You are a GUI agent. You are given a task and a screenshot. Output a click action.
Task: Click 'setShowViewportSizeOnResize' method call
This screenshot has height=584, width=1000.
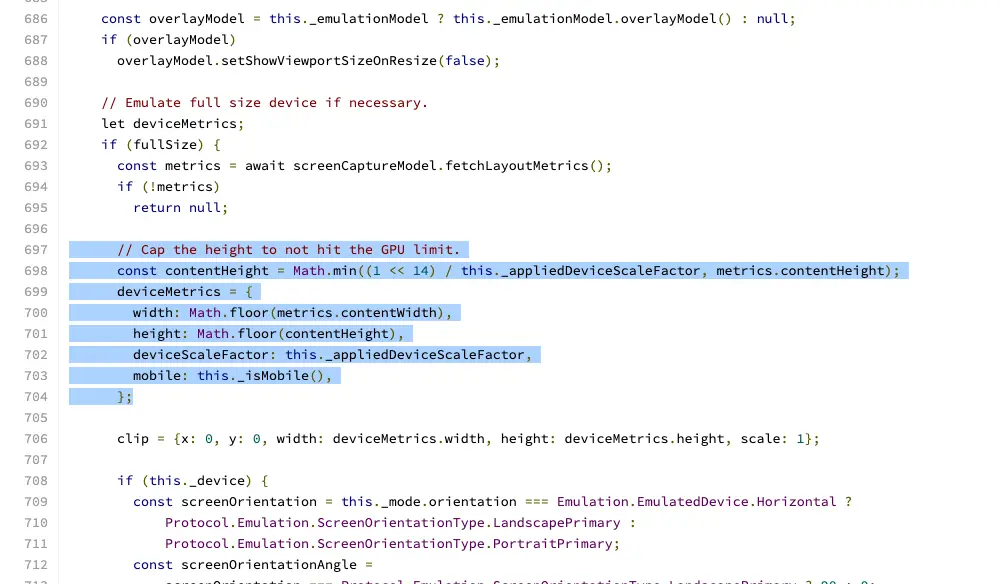click(328, 61)
